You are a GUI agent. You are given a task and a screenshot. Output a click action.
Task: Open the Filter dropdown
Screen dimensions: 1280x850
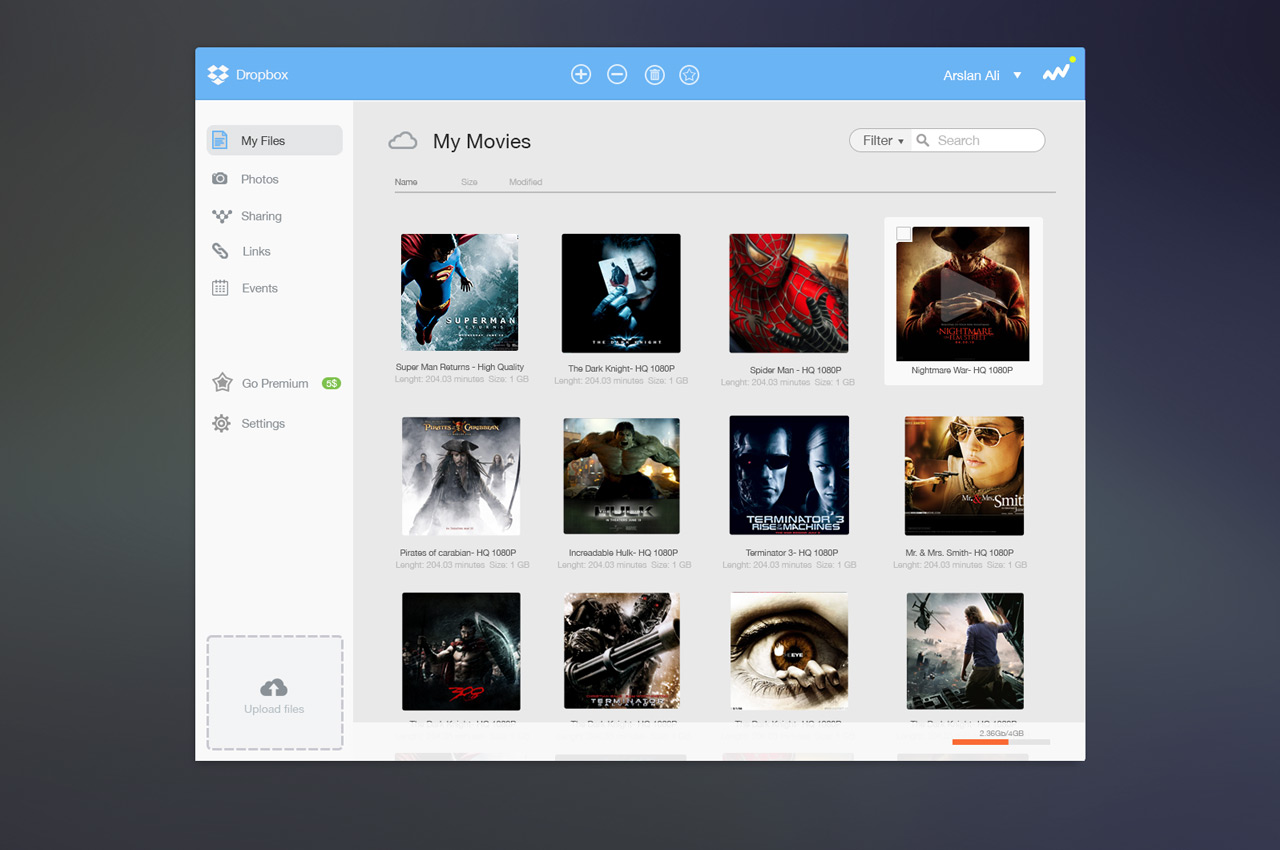tap(882, 141)
